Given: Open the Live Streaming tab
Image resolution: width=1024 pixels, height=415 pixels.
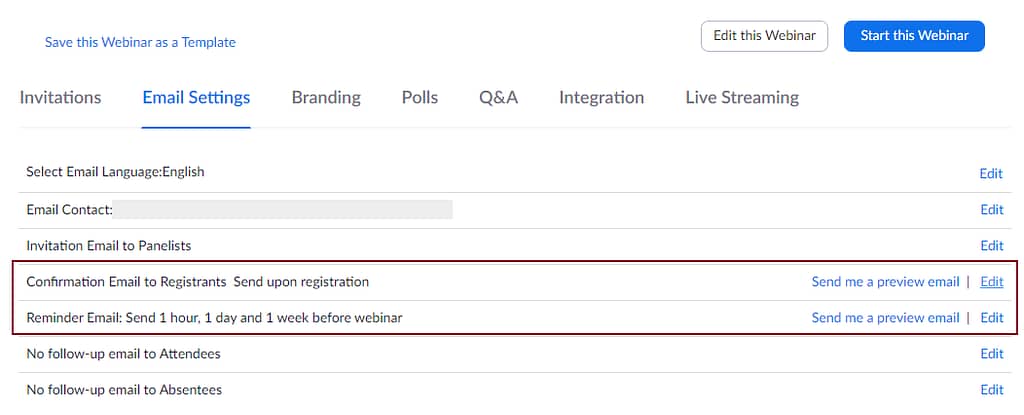Looking at the screenshot, I should click(742, 97).
